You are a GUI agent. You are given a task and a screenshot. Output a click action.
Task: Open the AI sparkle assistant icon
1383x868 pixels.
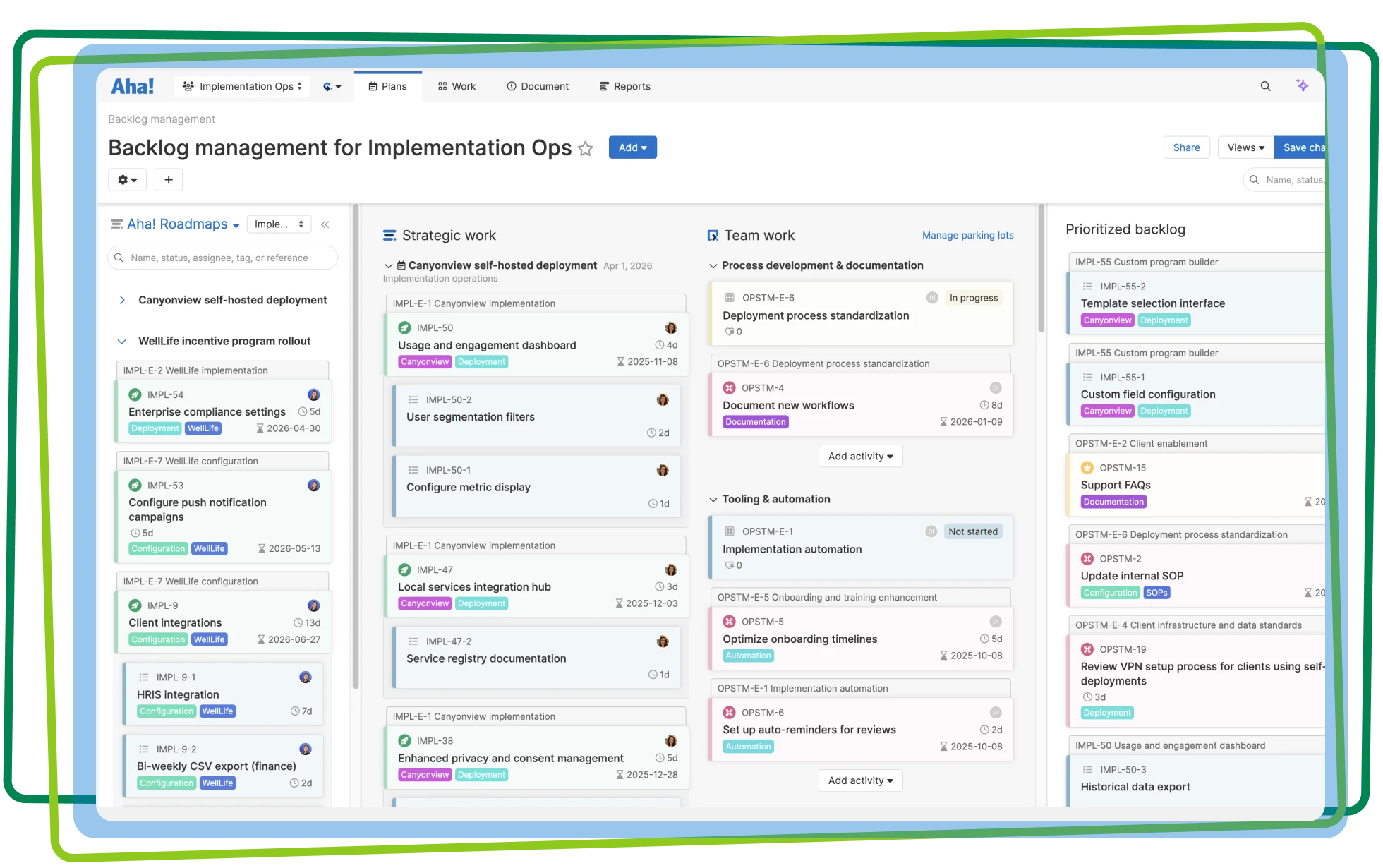[1302, 85]
